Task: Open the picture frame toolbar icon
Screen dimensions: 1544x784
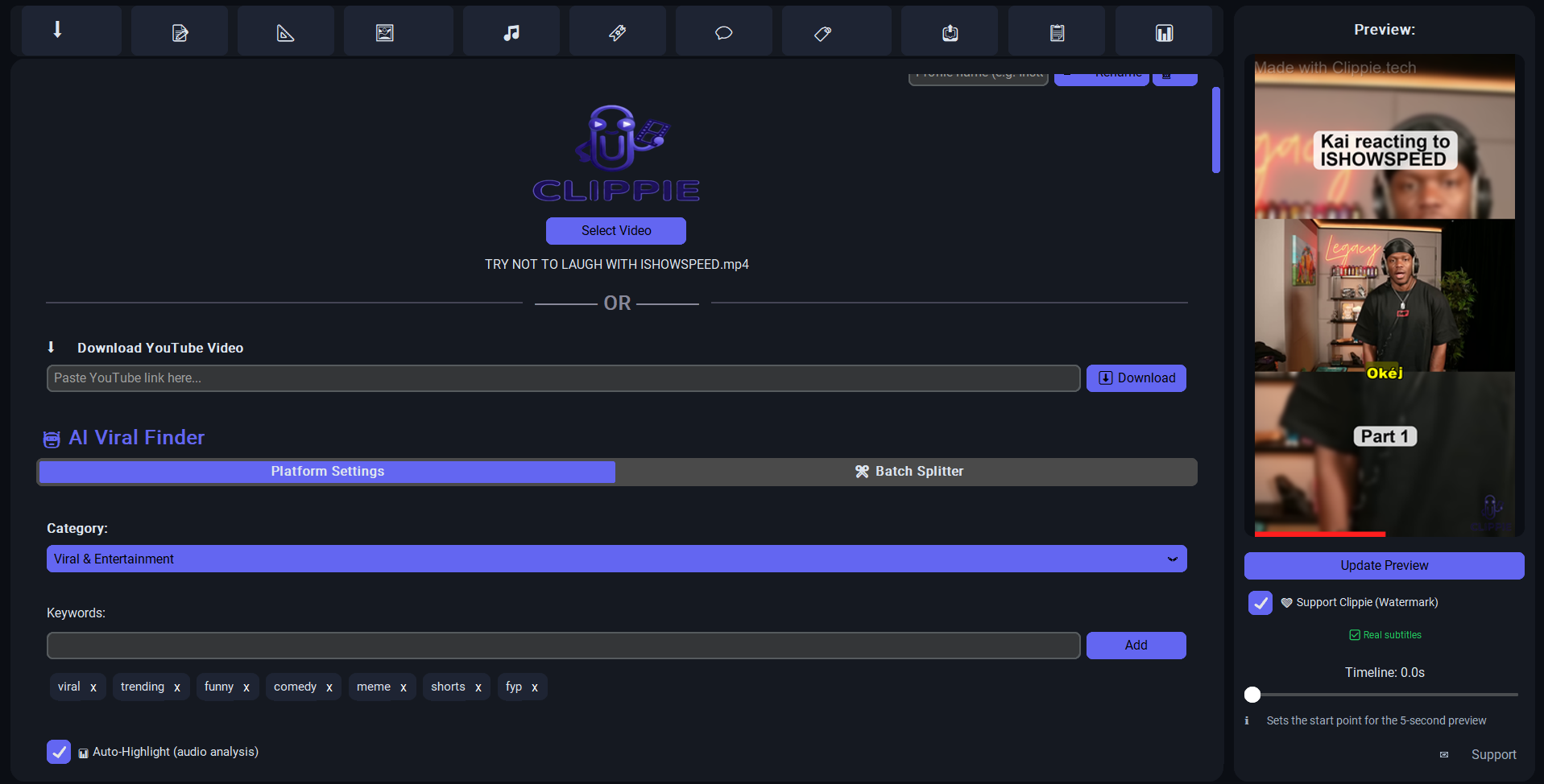Action: tap(385, 33)
